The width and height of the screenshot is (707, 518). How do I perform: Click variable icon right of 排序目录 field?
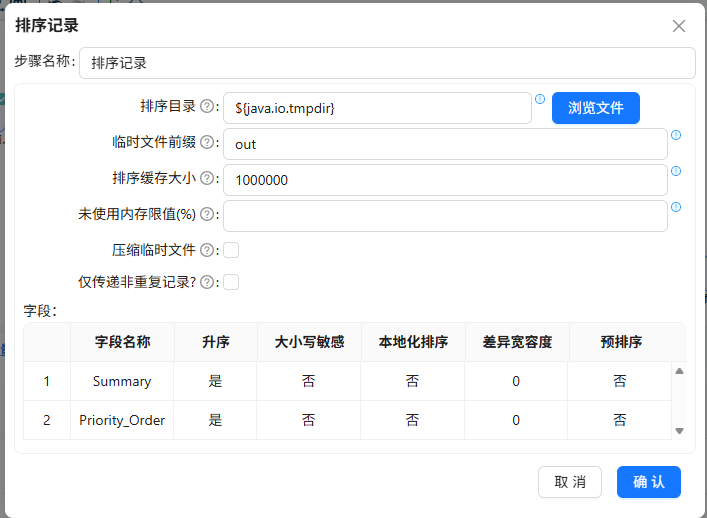[540, 99]
